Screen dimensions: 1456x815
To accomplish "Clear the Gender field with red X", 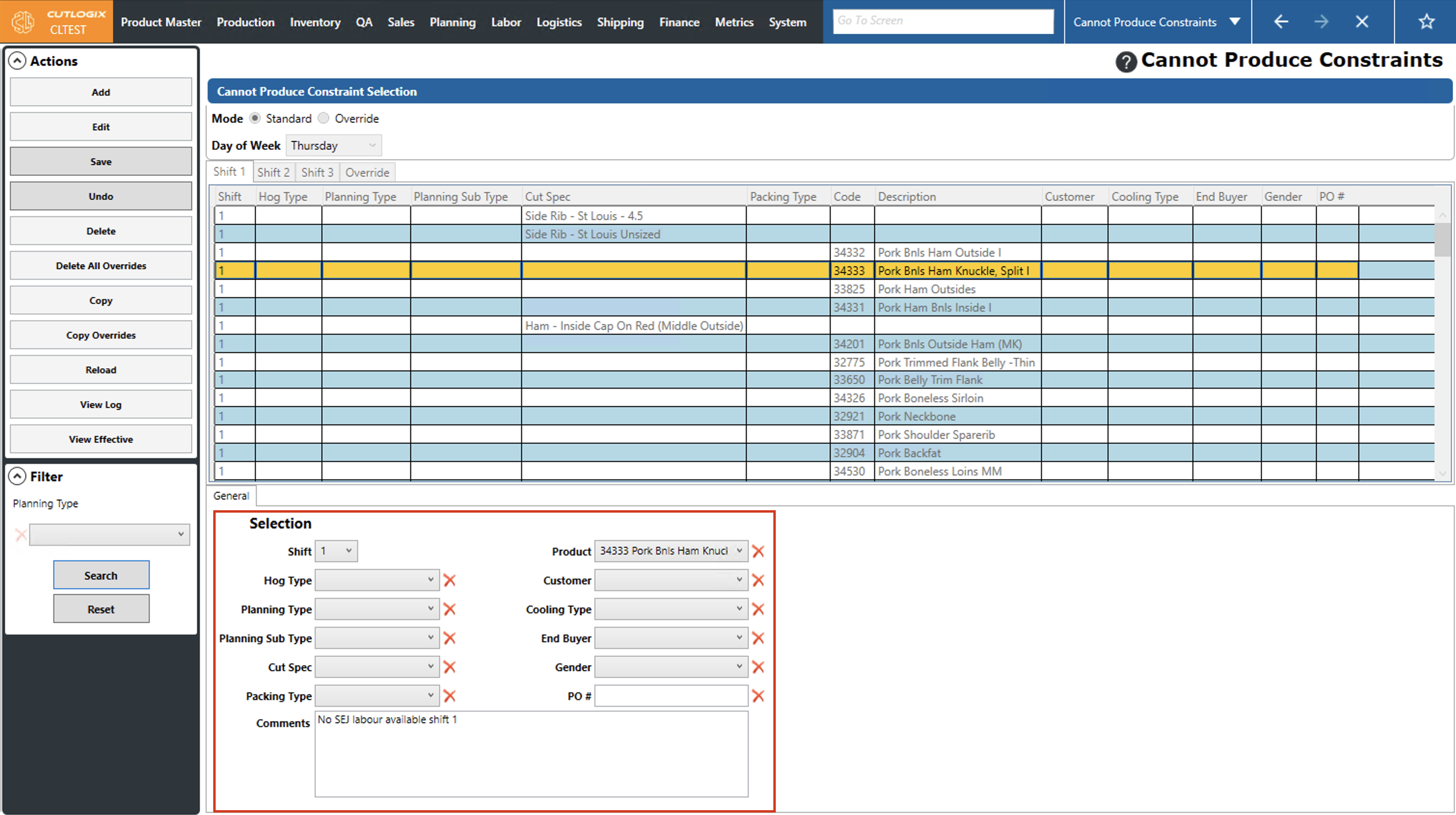I will (x=758, y=667).
